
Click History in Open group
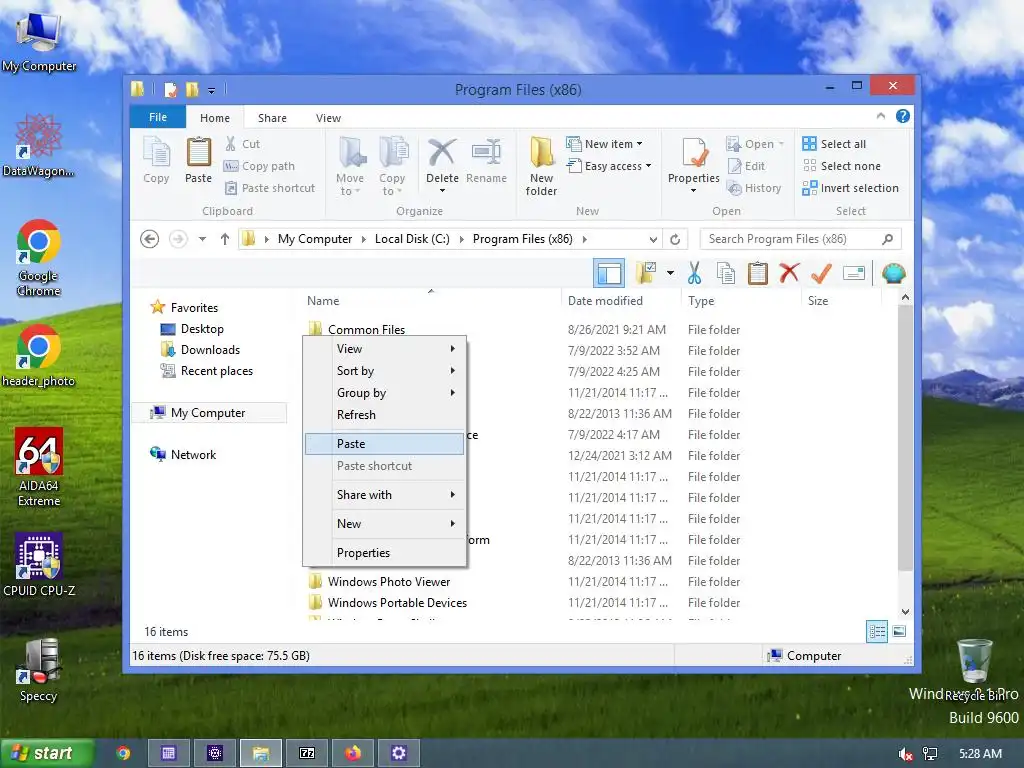coord(754,188)
